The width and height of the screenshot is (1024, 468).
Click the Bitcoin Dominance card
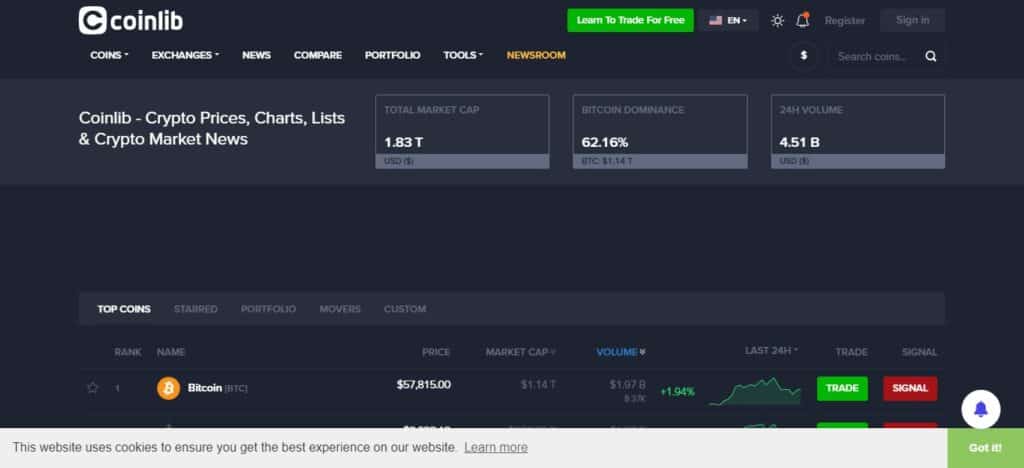coord(660,131)
